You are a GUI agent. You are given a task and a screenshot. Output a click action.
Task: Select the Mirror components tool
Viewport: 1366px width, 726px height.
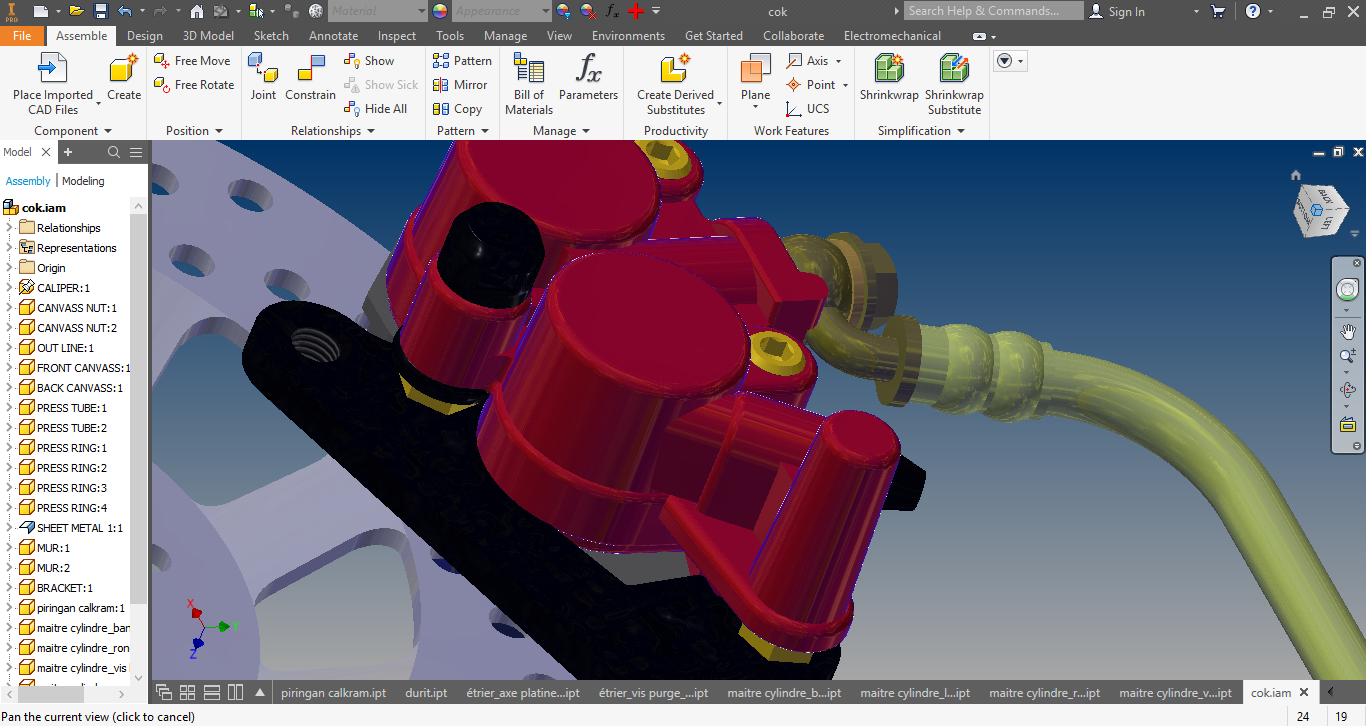[460, 84]
